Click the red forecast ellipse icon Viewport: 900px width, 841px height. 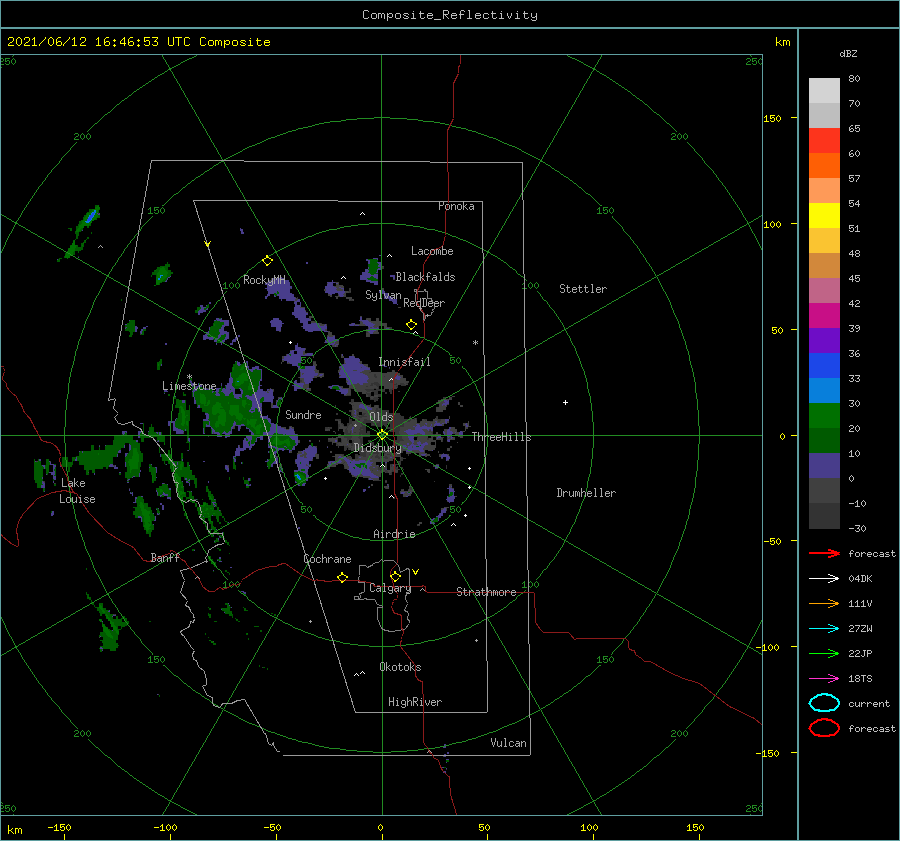[824, 728]
